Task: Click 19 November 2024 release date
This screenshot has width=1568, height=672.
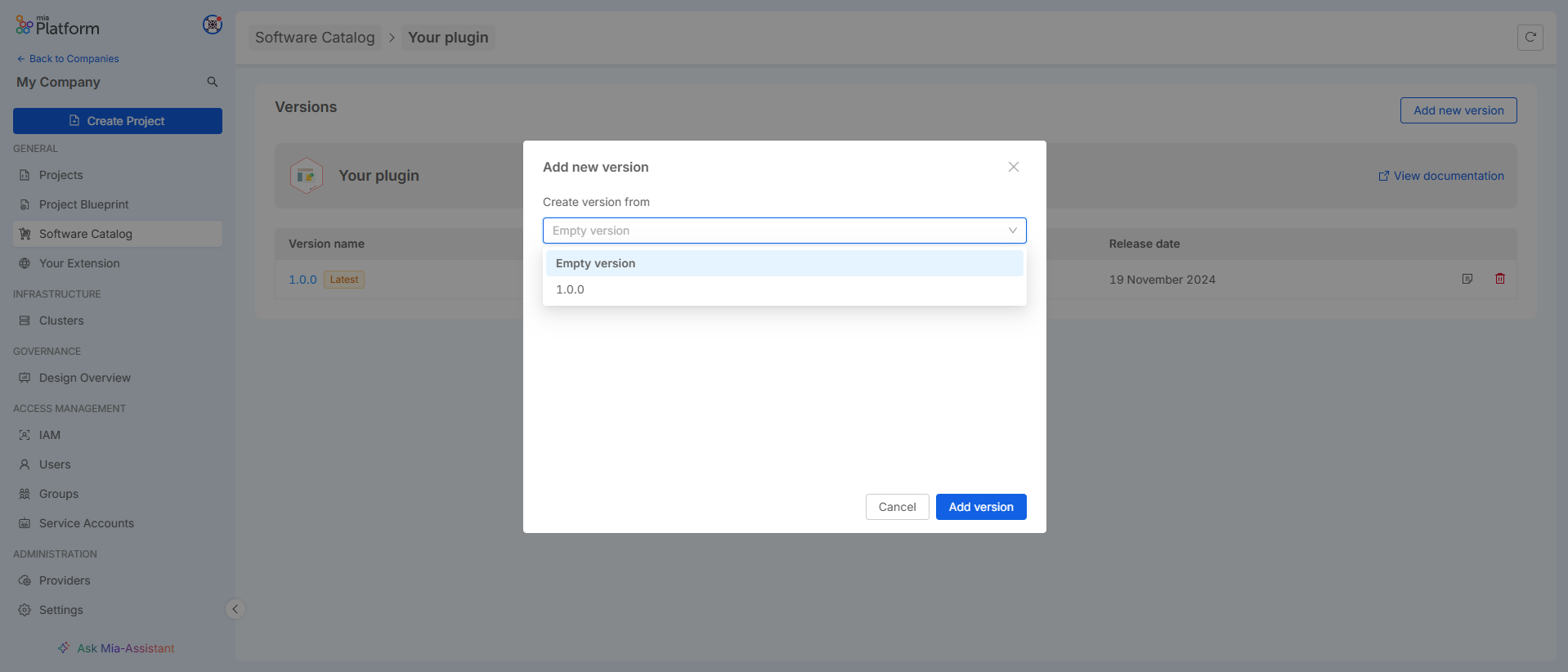Action: pyautogui.click(x=1162, y=280)
